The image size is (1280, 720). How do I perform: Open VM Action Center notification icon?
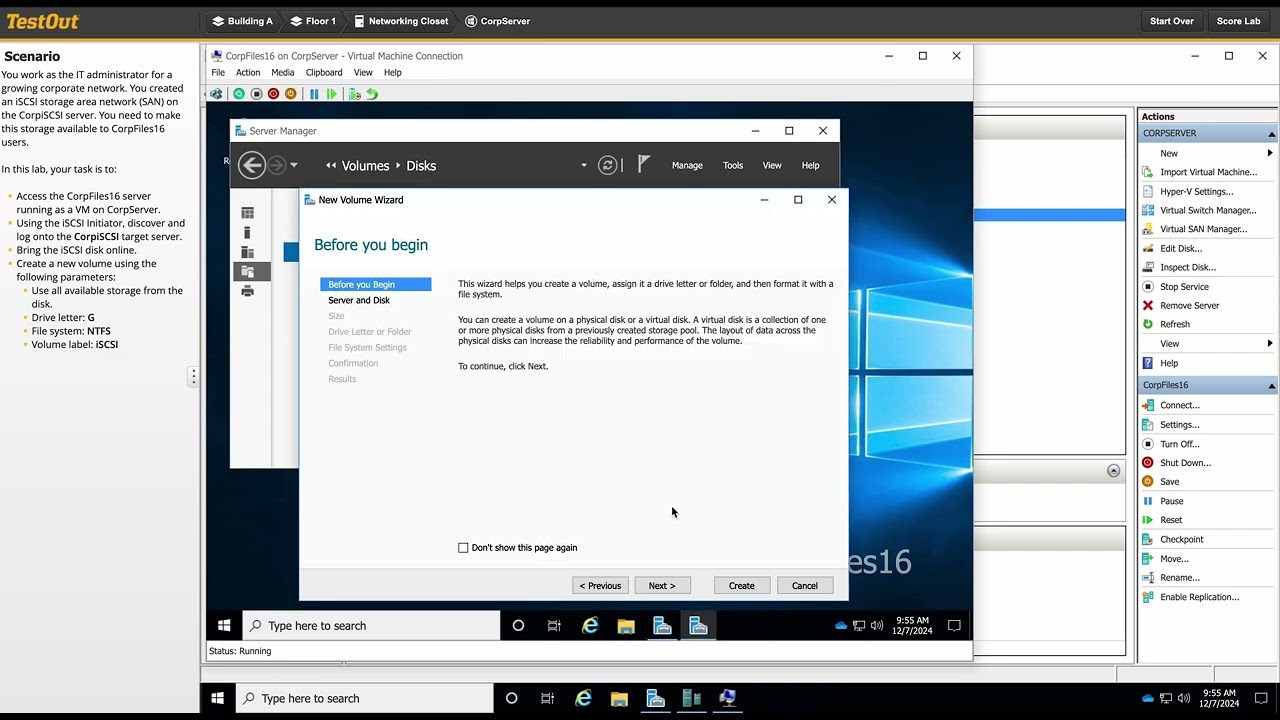pyautogui.click(x=954, y=626)
